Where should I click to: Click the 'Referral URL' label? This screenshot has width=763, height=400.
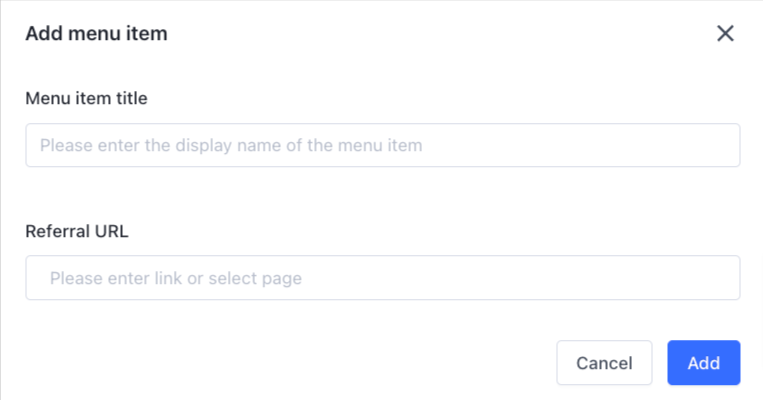pos(77,231)
